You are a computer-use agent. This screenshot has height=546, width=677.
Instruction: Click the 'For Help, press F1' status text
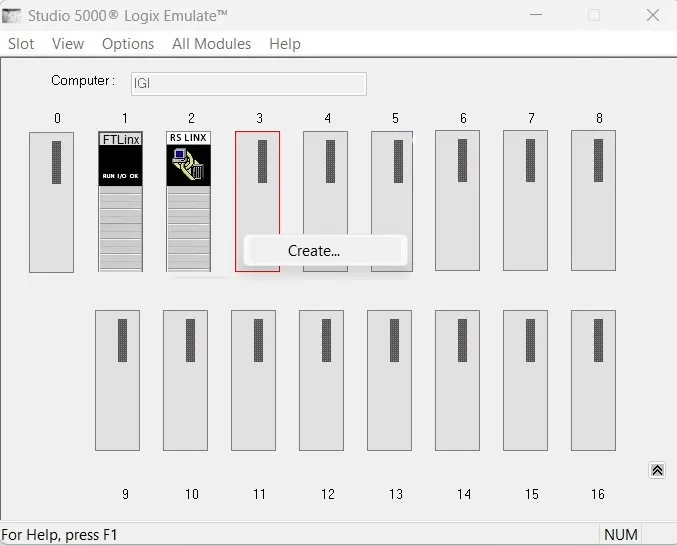(x=60, y=535)
